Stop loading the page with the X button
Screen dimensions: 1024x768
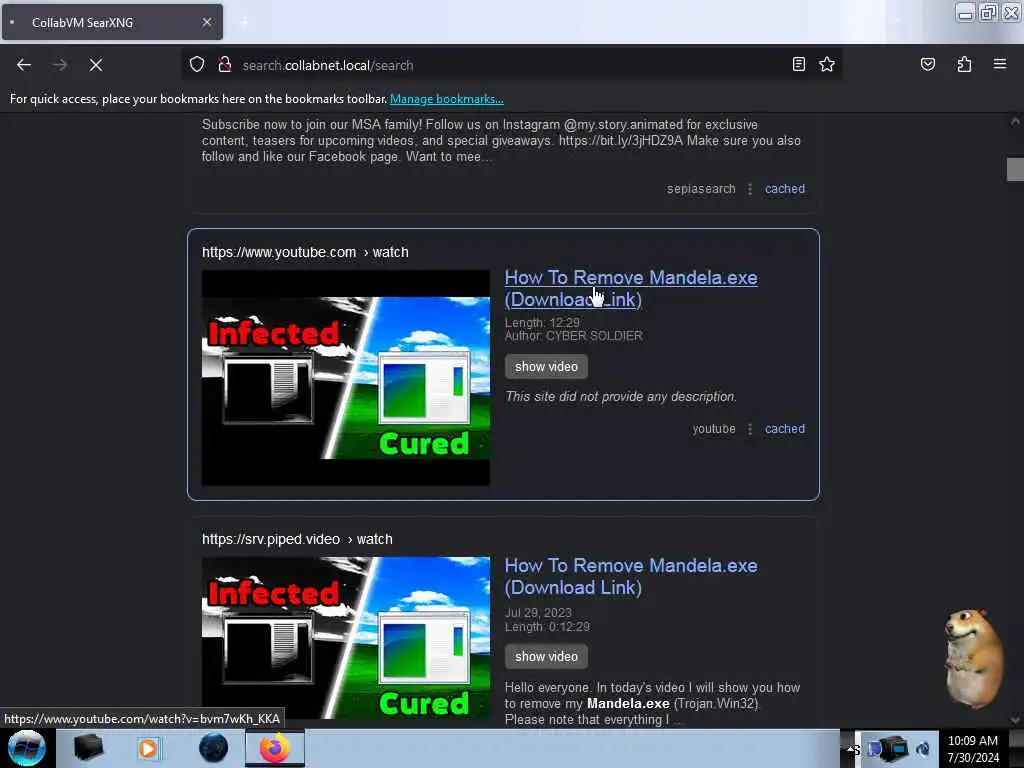pyautogui.click(x=95, y=65)
